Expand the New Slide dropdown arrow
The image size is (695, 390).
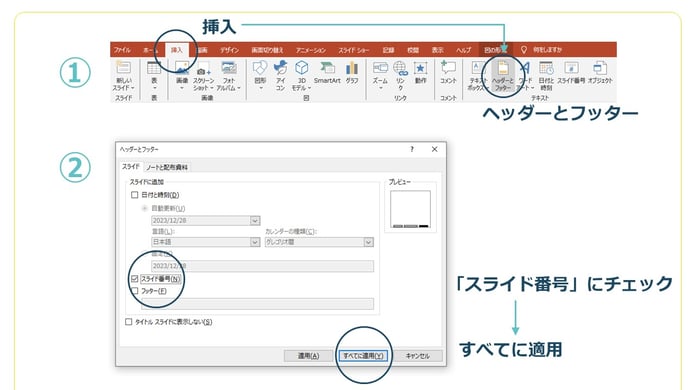click(132, 88)
